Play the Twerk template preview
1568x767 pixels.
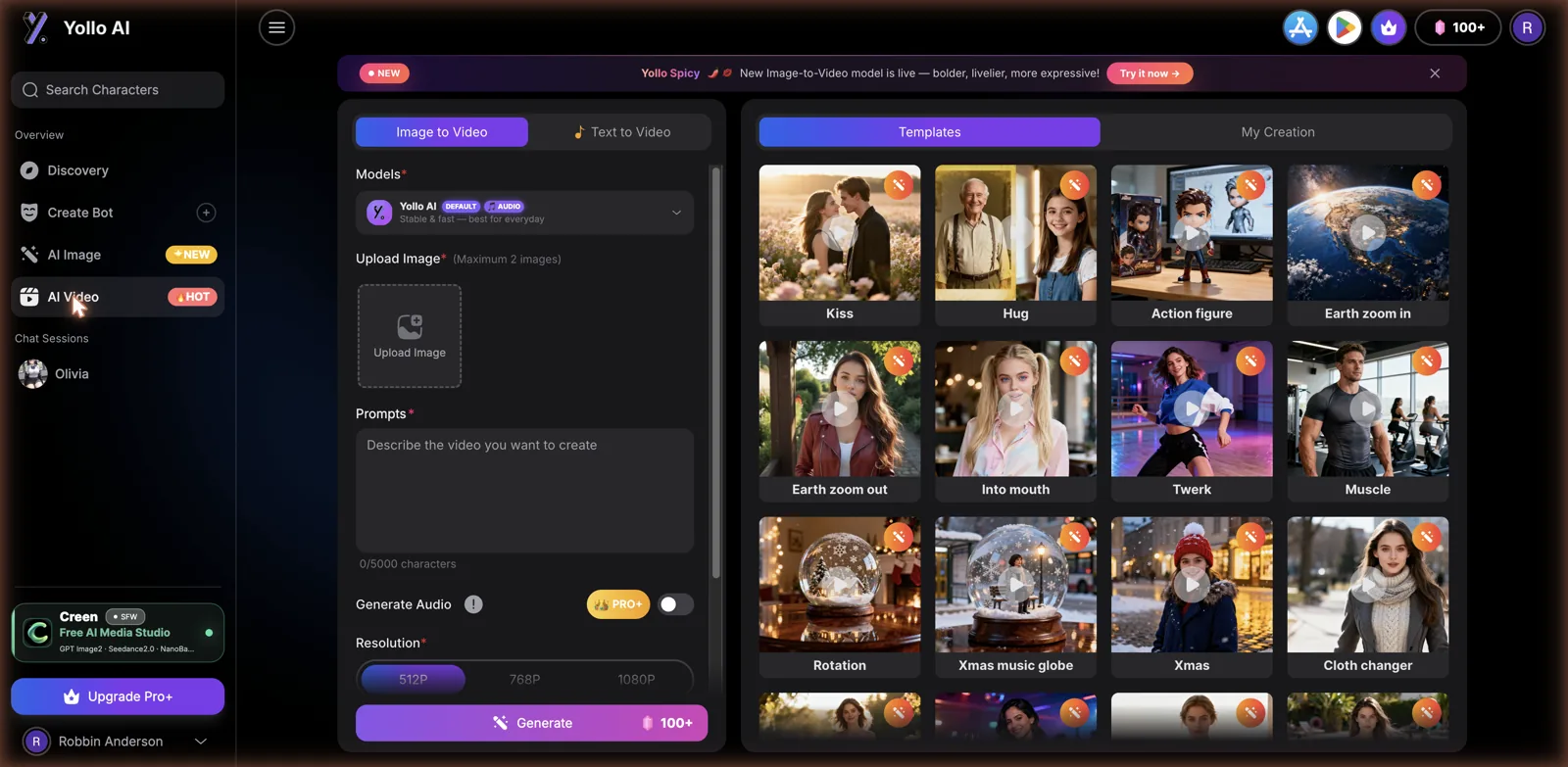point(1192,408)
